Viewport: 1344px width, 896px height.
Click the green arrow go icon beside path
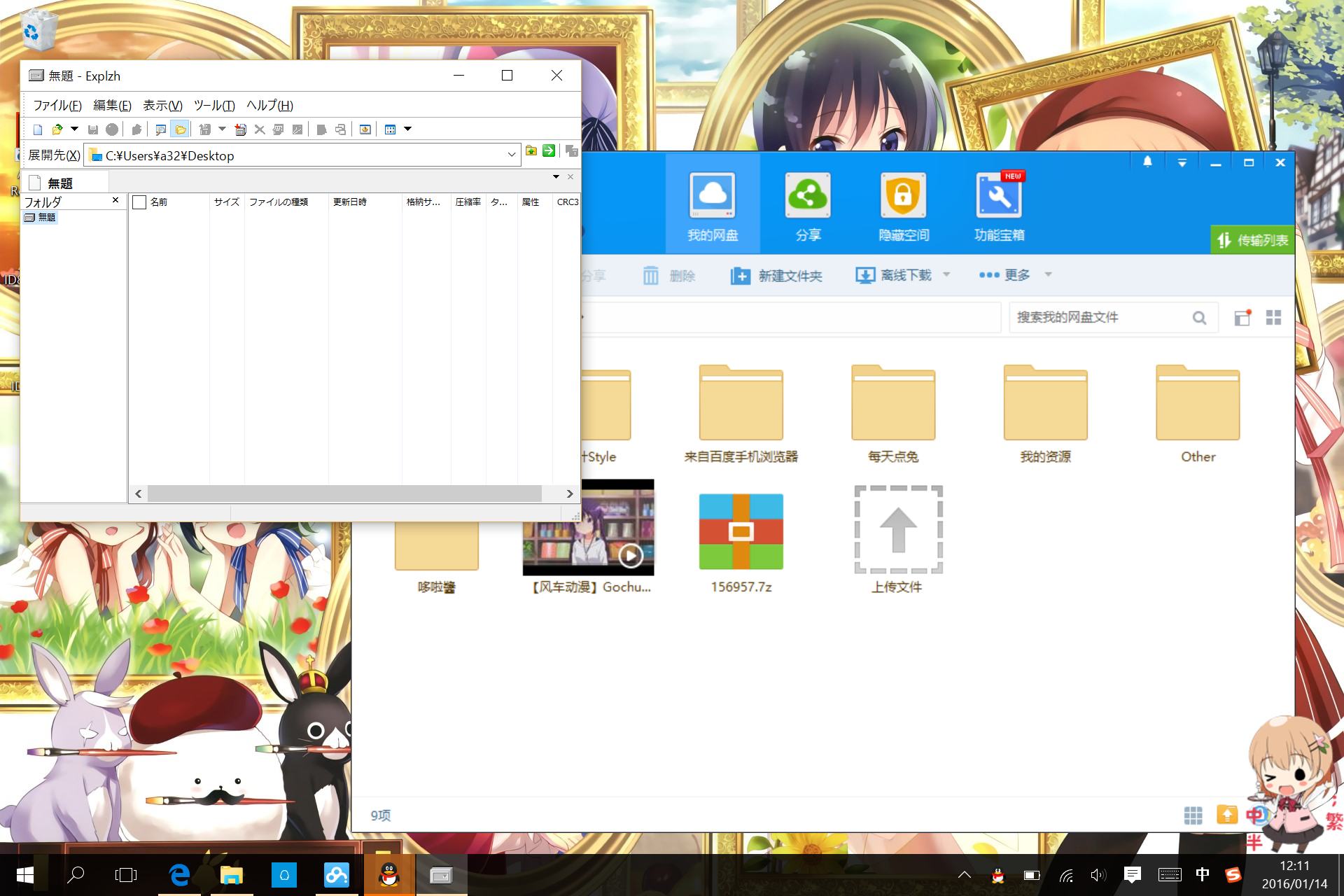click(x=549, y=150)
